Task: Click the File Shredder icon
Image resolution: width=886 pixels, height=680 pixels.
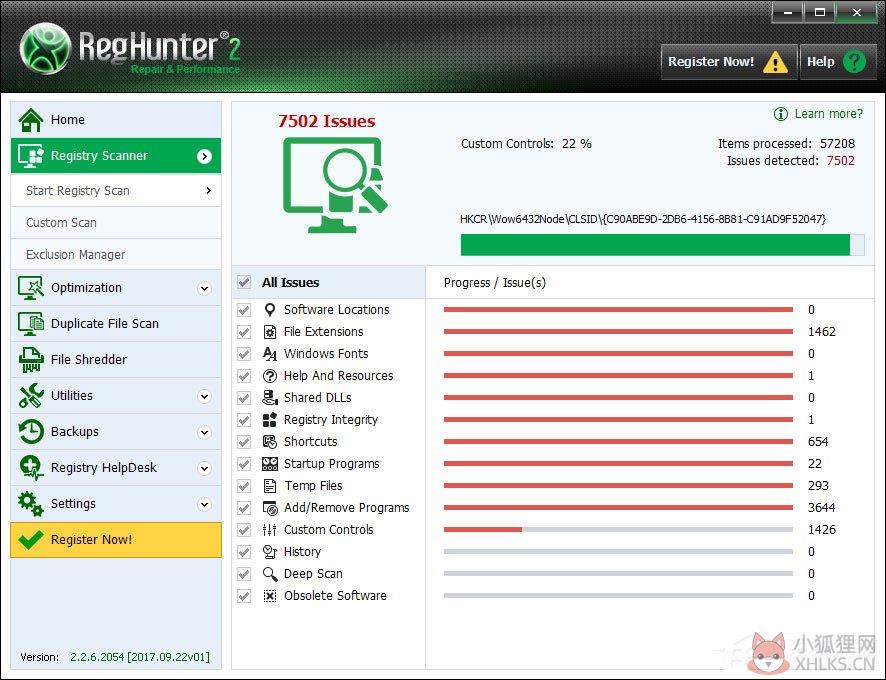Action: (31, 360)
